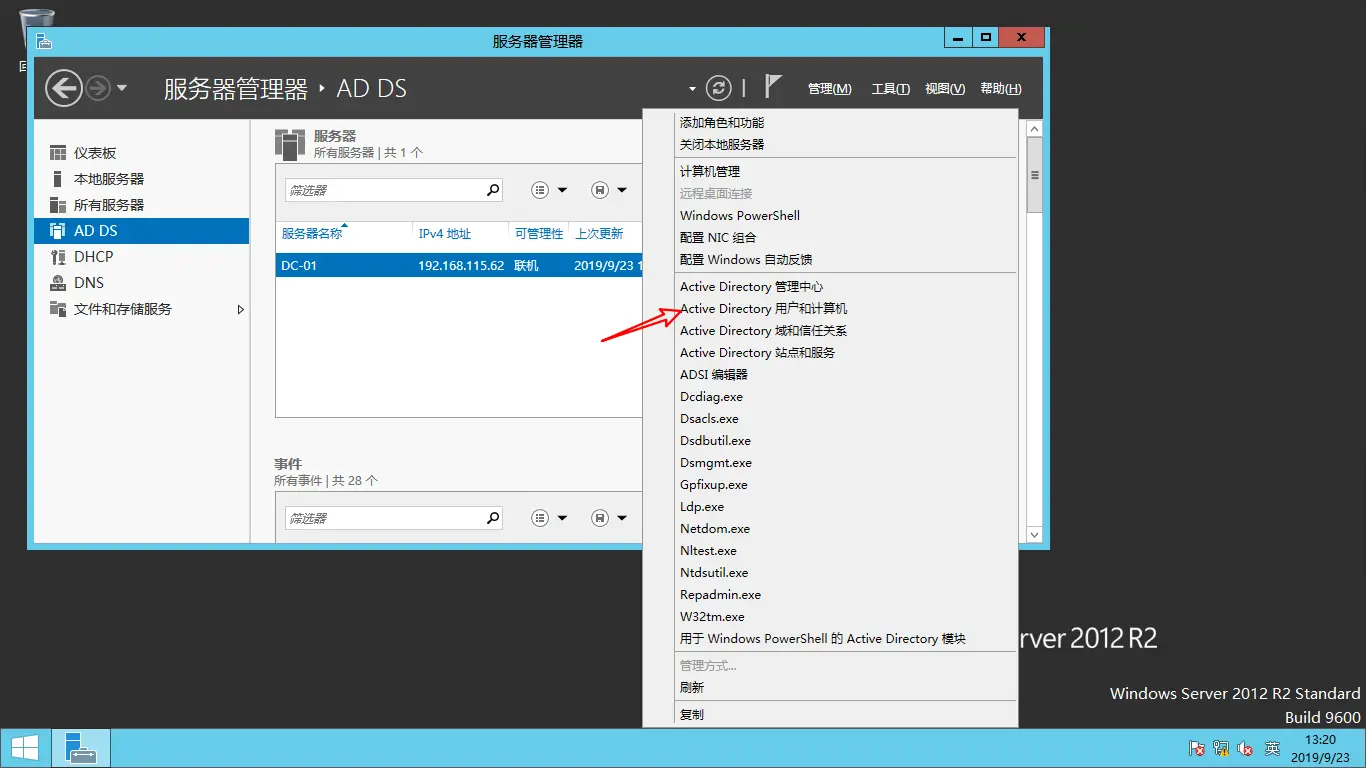Choose 关闭本地服务器 from context menu
1366x768 pixels.
(830, 145)
